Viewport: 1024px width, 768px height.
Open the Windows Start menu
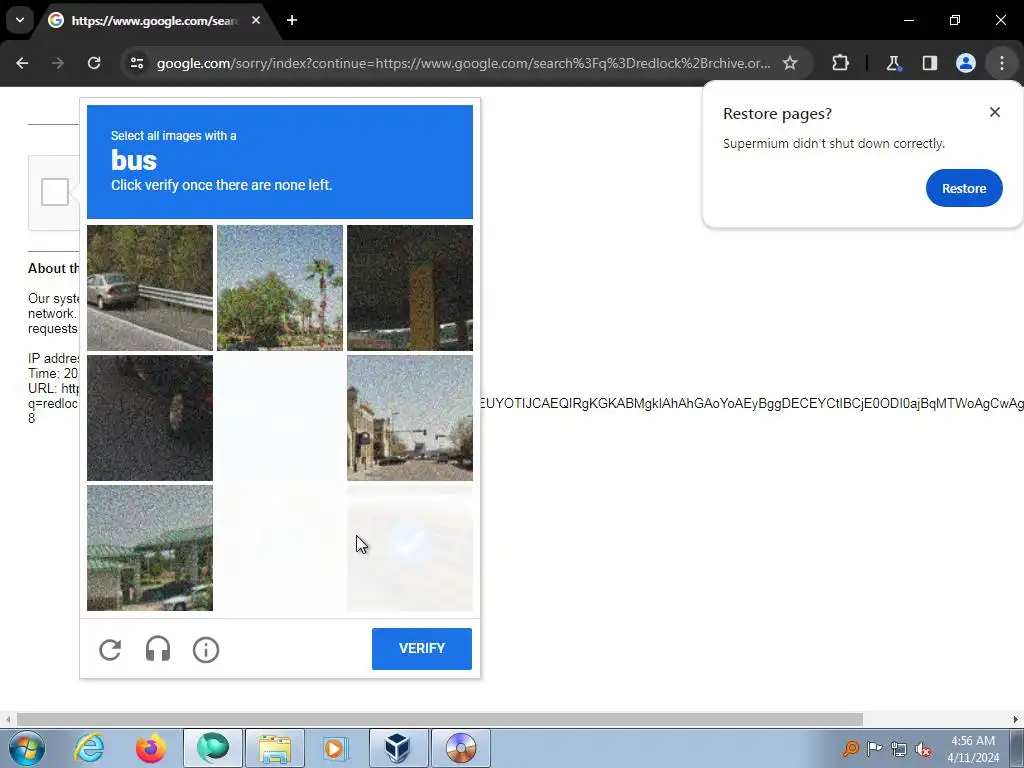pyautogui.click(x=26, y=748)
